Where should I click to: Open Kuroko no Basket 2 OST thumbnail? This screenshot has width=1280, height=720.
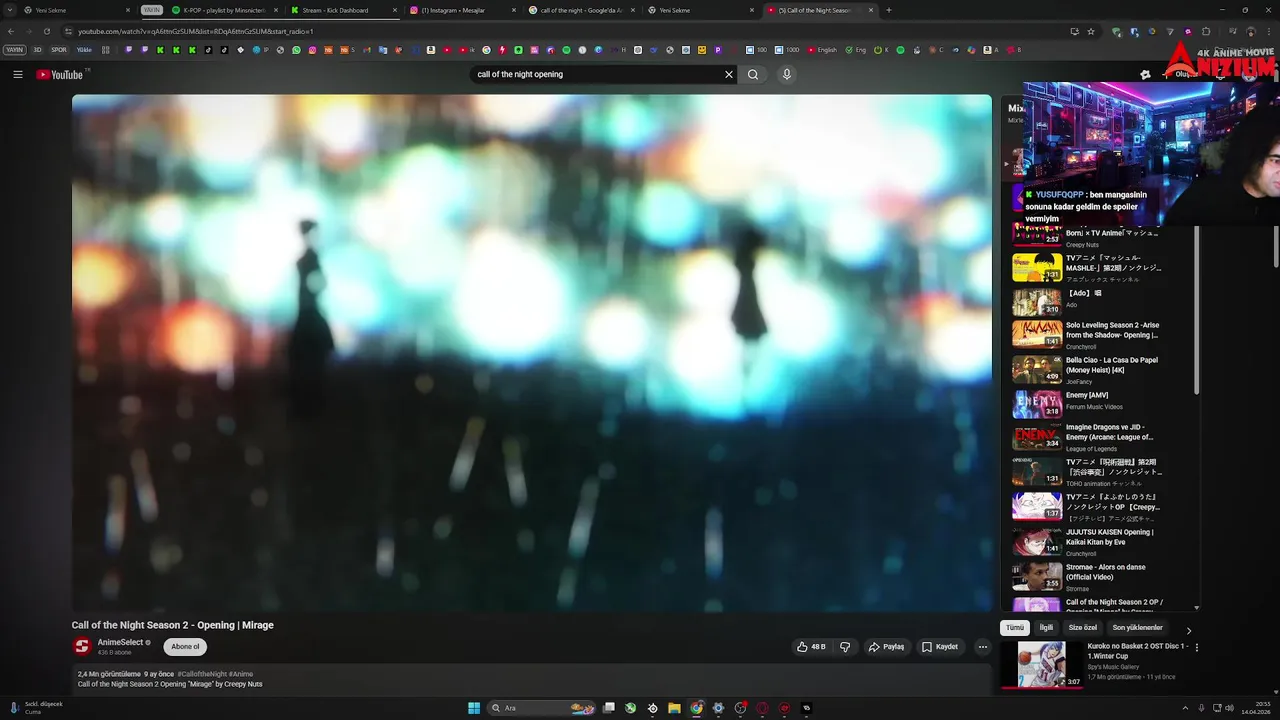click(x=1041, y=665)
